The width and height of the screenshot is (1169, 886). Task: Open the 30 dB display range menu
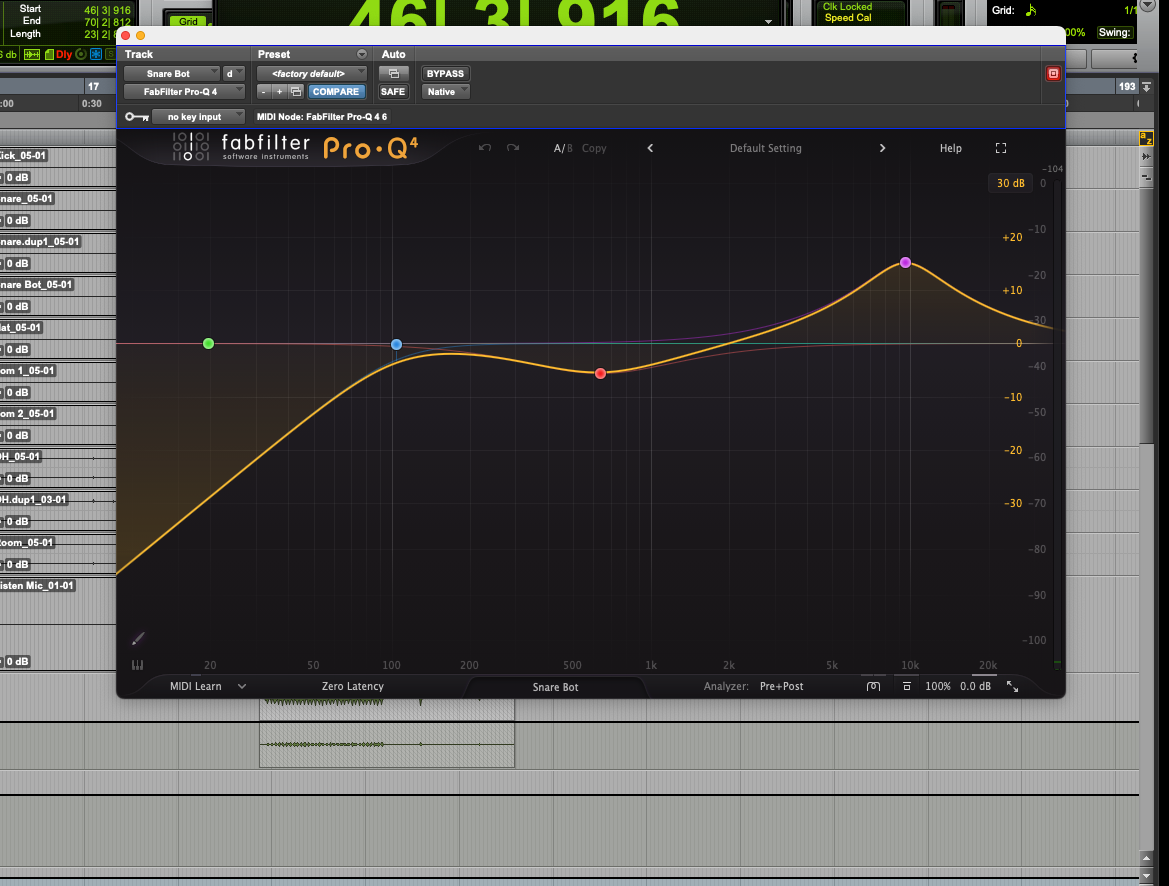[1010, 183]
